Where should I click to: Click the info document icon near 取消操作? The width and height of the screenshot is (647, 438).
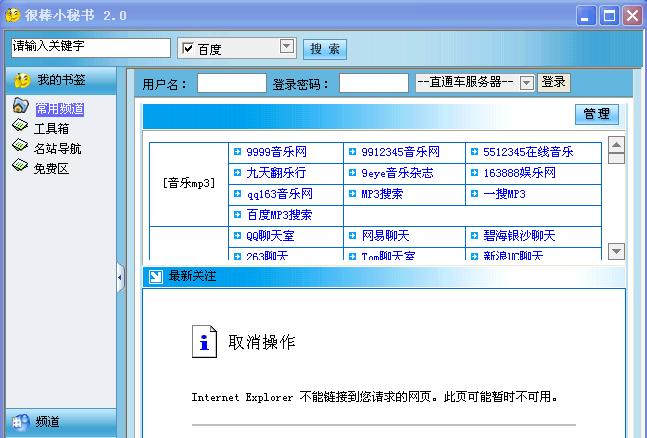click(204, 341)
